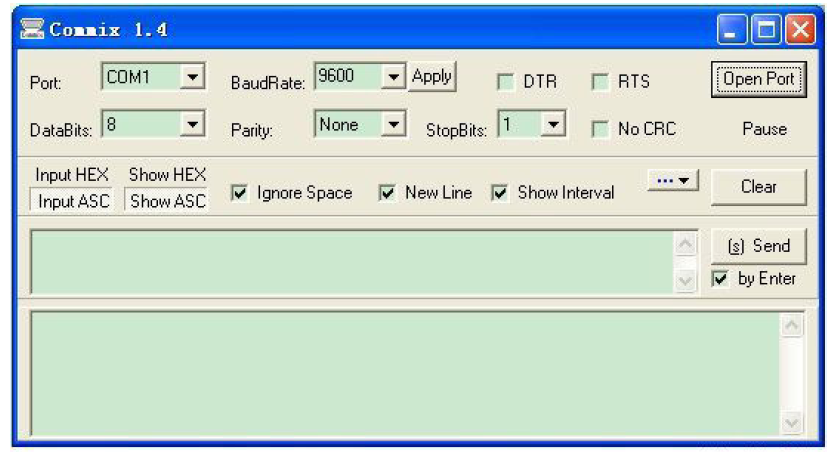Click send box scrollbar down arrow
This screenshot has width=832, height=452.
click(685, 280)
